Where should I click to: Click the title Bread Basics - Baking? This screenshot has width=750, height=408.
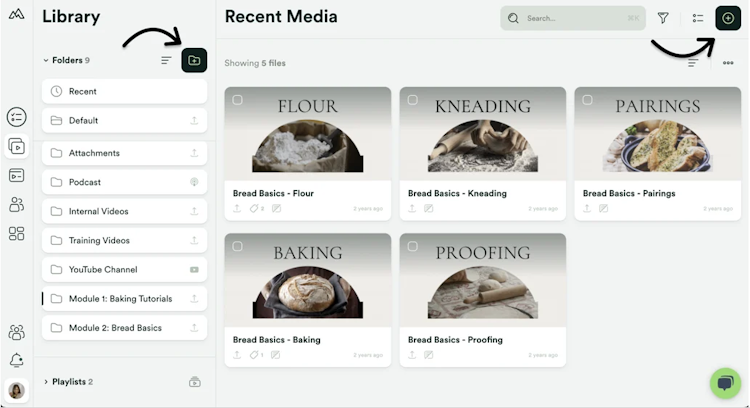pyautogui.click(x=276, y=340)
